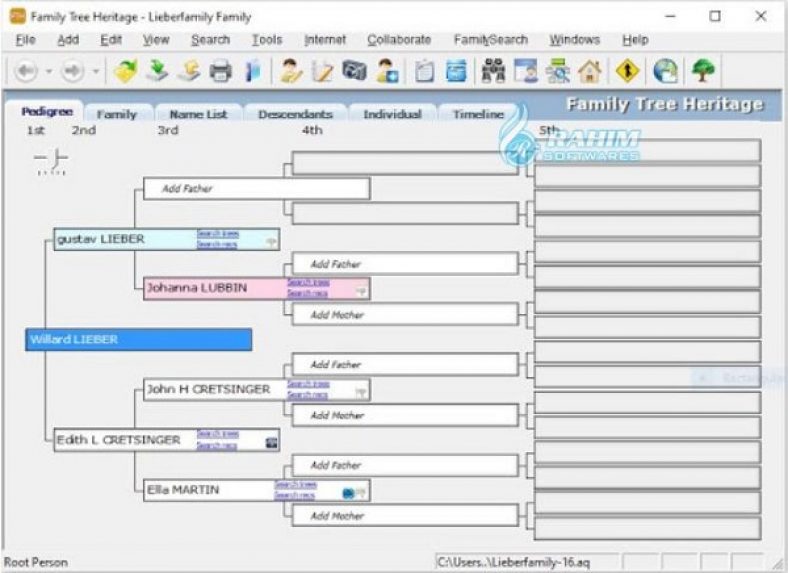This screenshot has height=573, width=788.
Task: Click the green tree icon
Action: coord(703,71)
